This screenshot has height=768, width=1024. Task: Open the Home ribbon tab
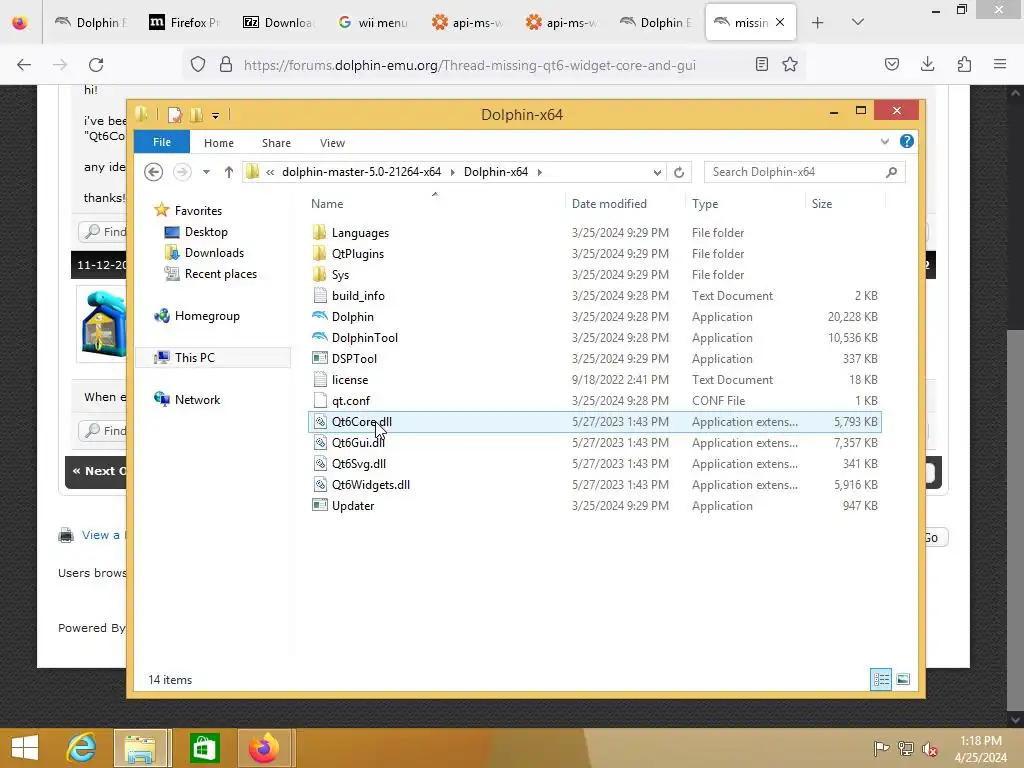[x=219, y=143]
